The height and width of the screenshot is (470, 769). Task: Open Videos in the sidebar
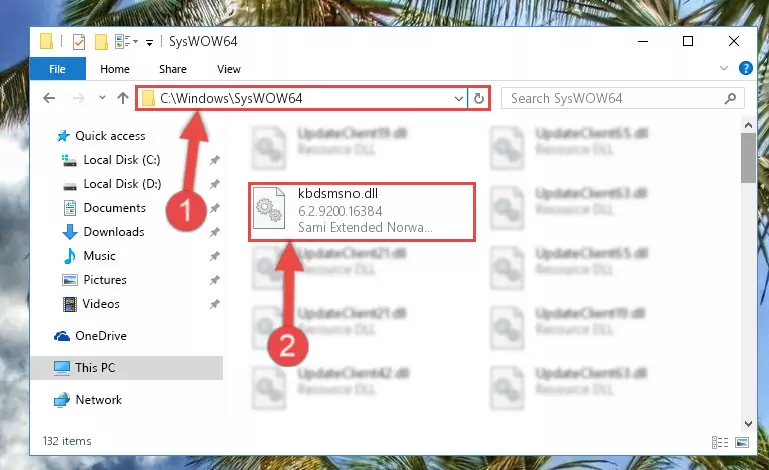click(x=101, y=304)
